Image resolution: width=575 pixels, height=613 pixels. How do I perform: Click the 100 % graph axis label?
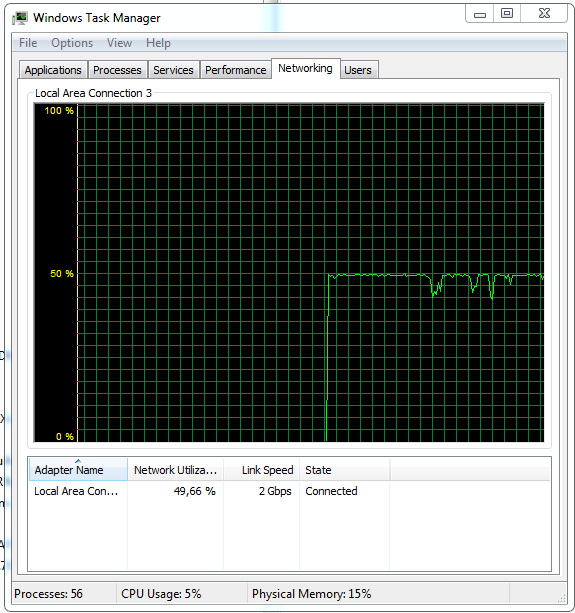click(59, 111)
